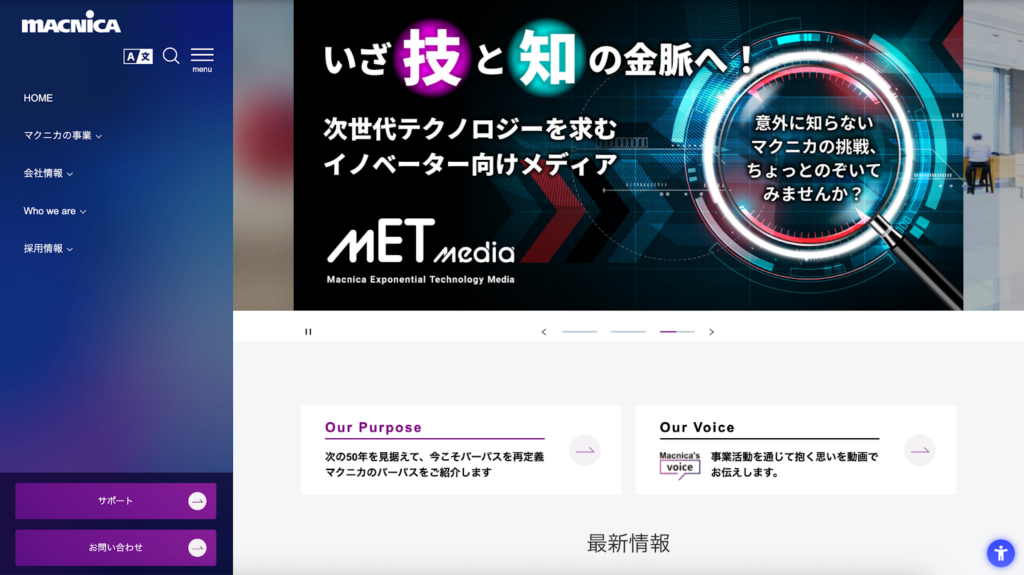Image resolution: width=1024 pixels, height=575 pixels.
Task: Jump to second carousel slide indicator
Action: coord(628,332)
